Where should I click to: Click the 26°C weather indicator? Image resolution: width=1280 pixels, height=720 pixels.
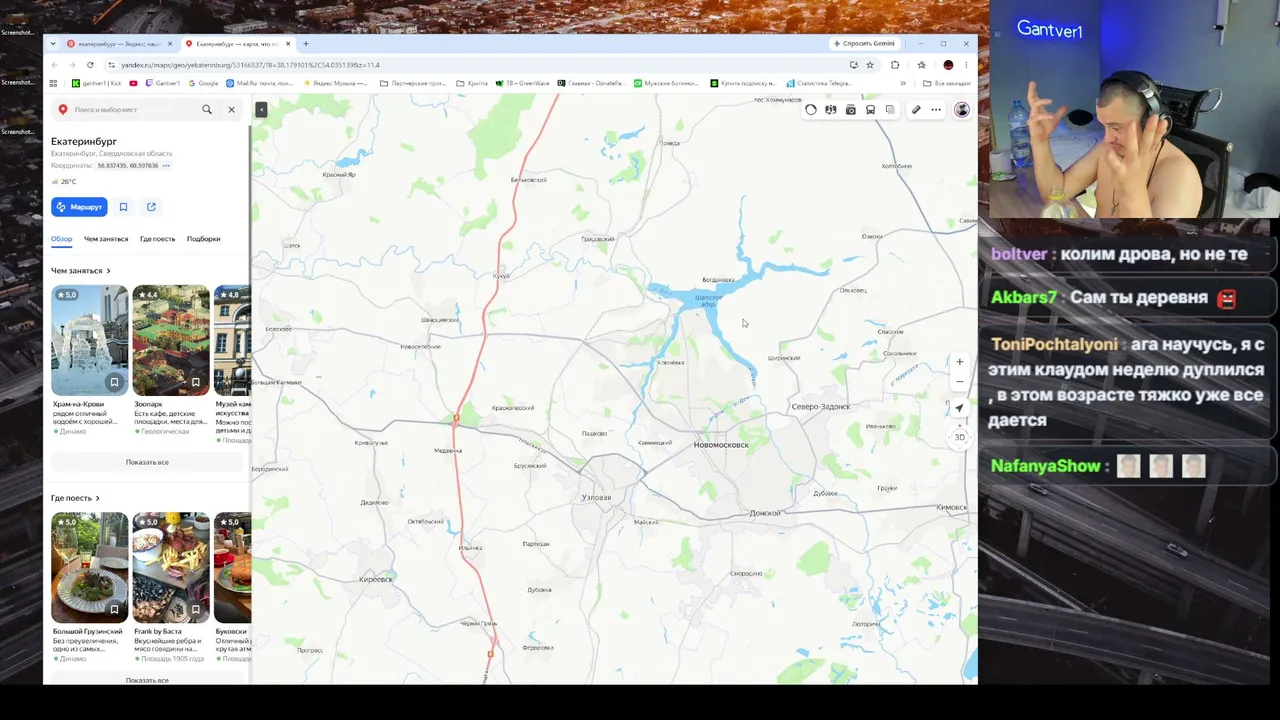click(64, 182)
